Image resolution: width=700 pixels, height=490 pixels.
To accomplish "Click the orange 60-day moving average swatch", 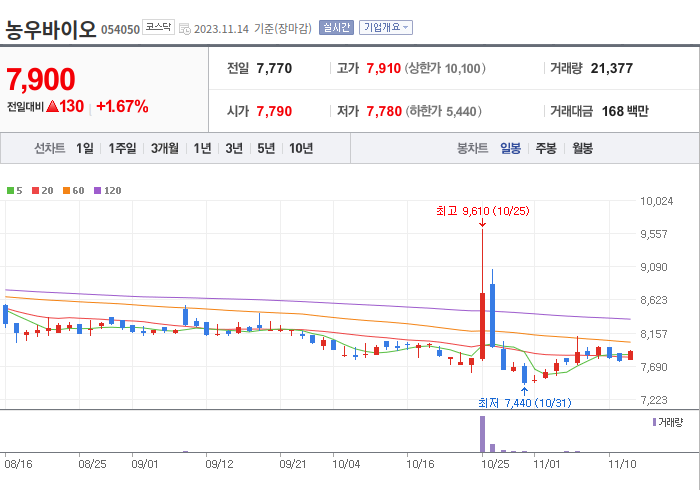I will (x=67, y=191).
